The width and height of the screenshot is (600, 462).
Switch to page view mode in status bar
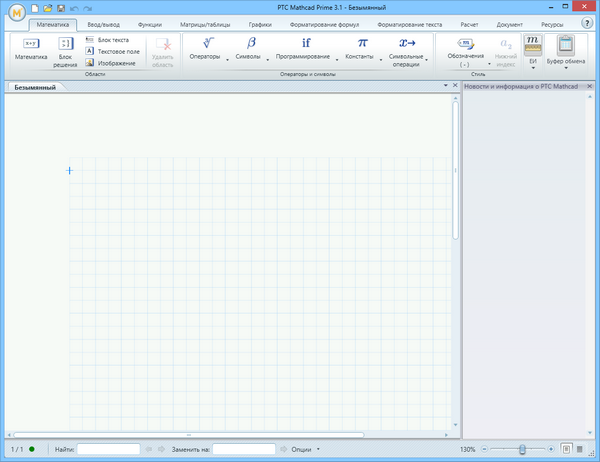tap(566, 449)
